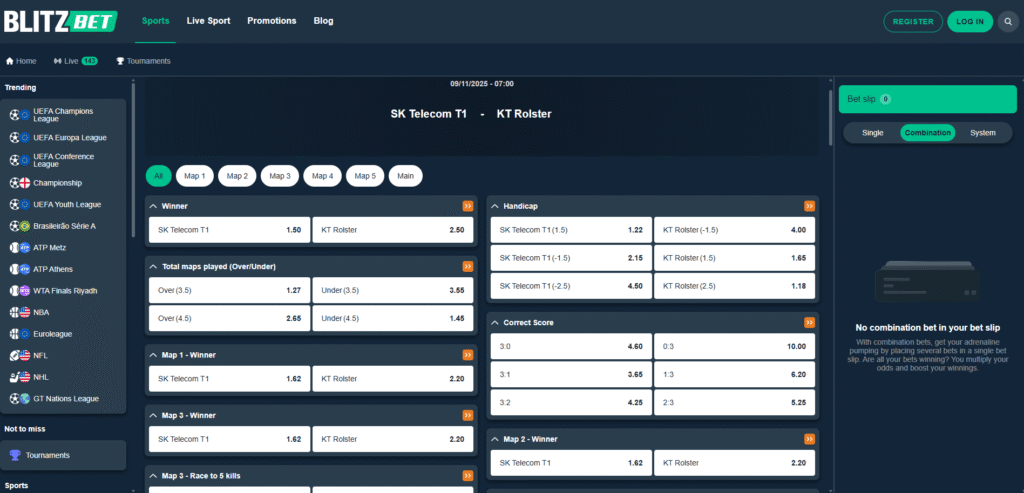The height and width of the screenshot is (493, 1024).
Task: Click the UEFA Champions League soccer icon
Action: [x=14, y=115]
